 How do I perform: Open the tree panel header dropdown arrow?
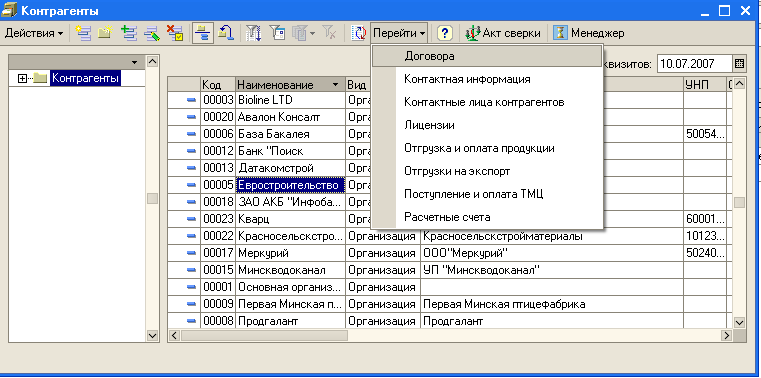pos(134,62)
